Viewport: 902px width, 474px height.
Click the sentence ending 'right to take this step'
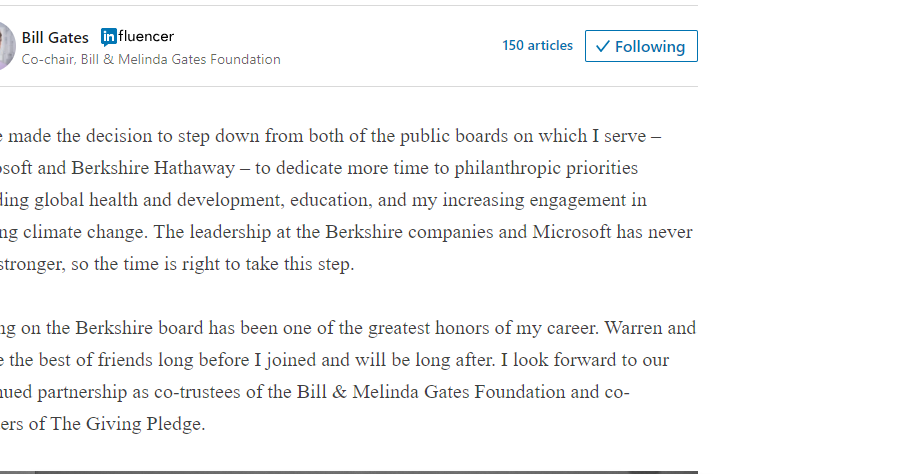177,264
